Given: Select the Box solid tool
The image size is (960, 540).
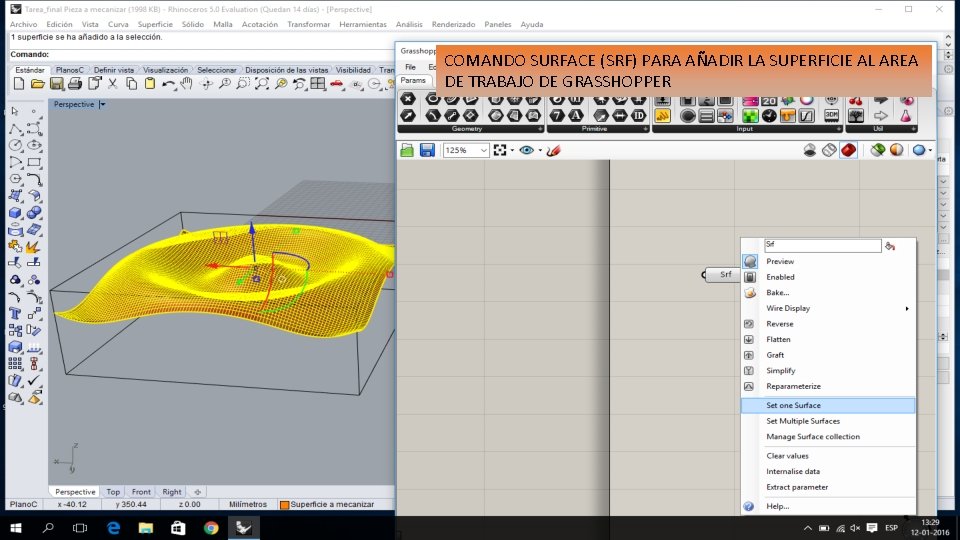Looking at the screenshot, I should 15,212.
